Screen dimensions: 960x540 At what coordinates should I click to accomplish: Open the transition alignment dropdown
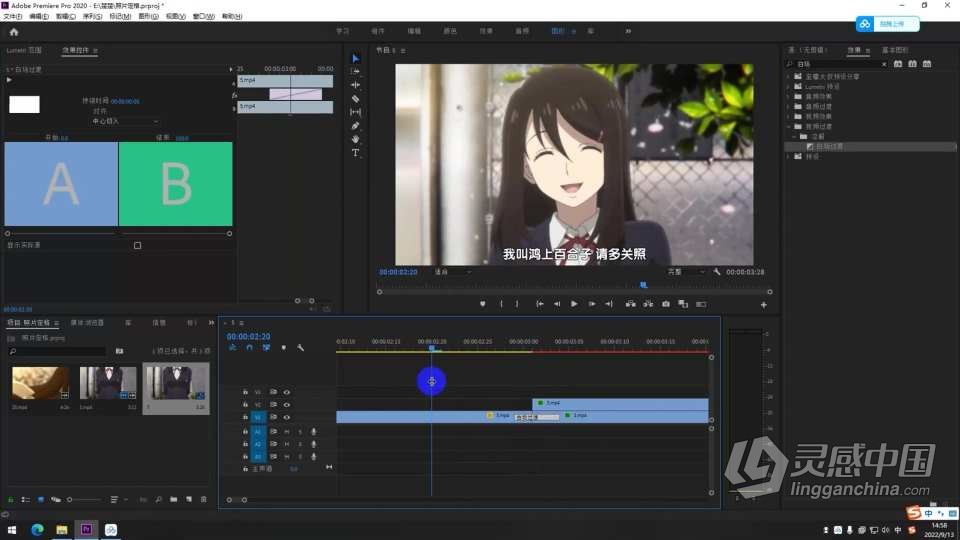coord(125,121)
